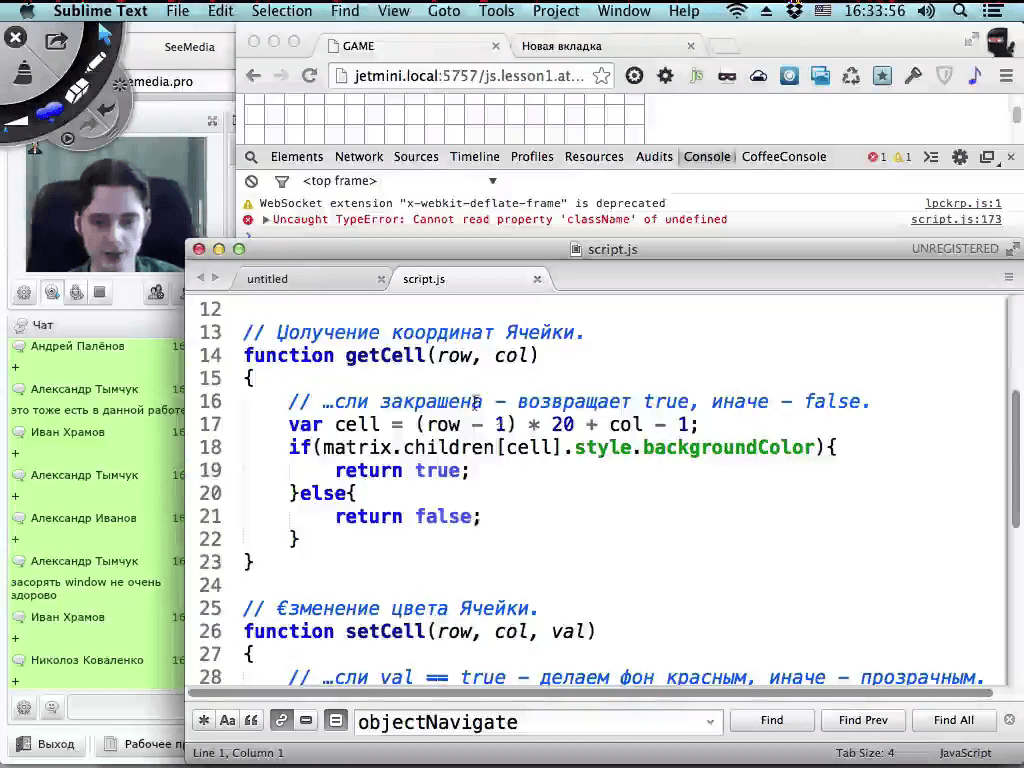Open the DevTools Sources panel
Viewport: 1024px width, 768px height.
tap(416, 157)
